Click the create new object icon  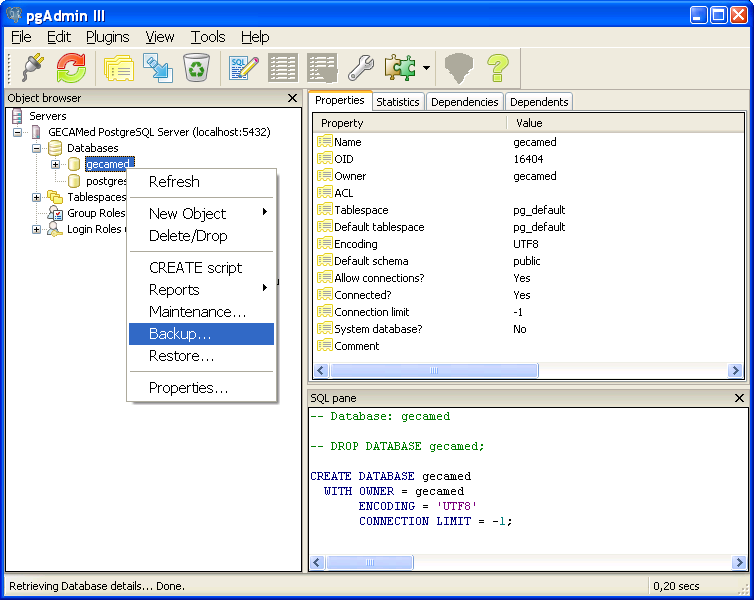158,68
